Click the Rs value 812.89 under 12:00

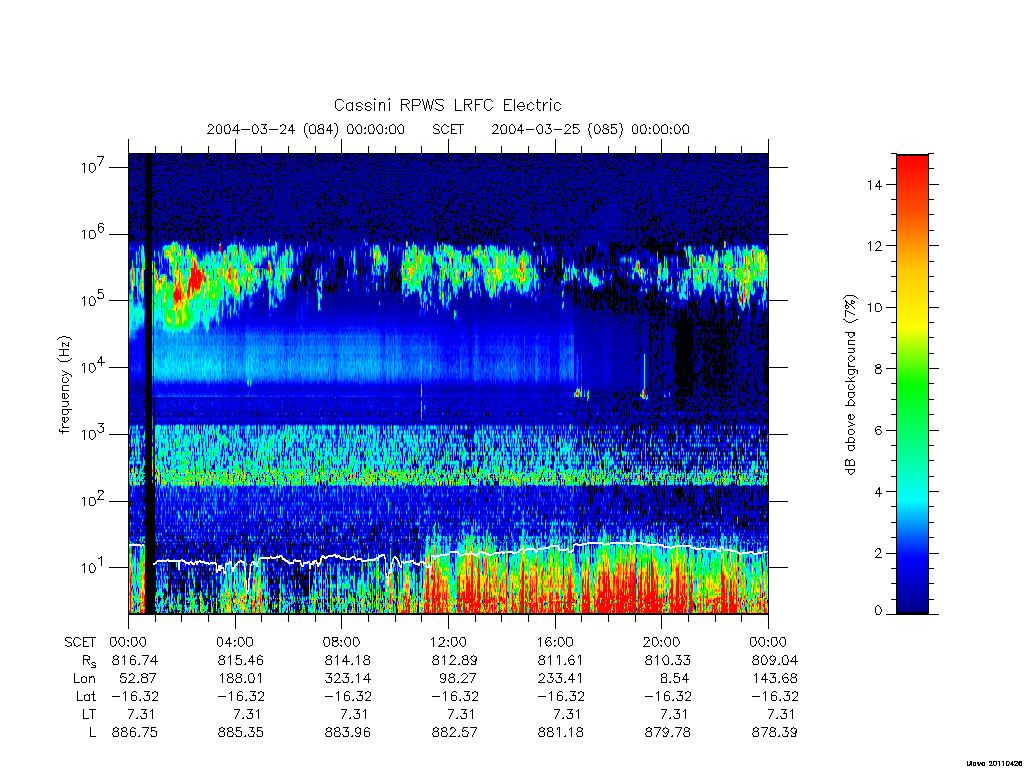[455, 660]
